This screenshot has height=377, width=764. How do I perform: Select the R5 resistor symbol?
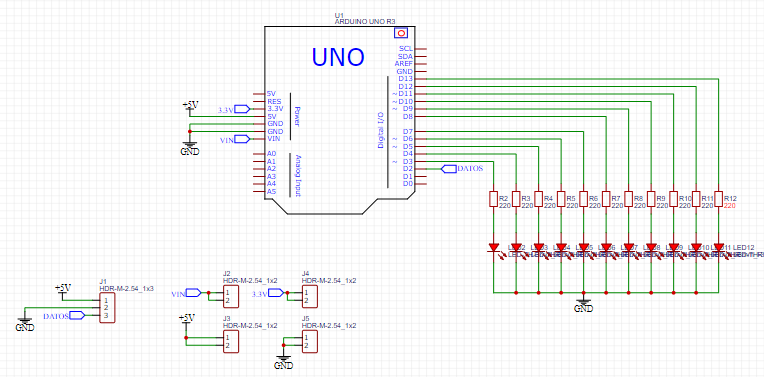561,199
